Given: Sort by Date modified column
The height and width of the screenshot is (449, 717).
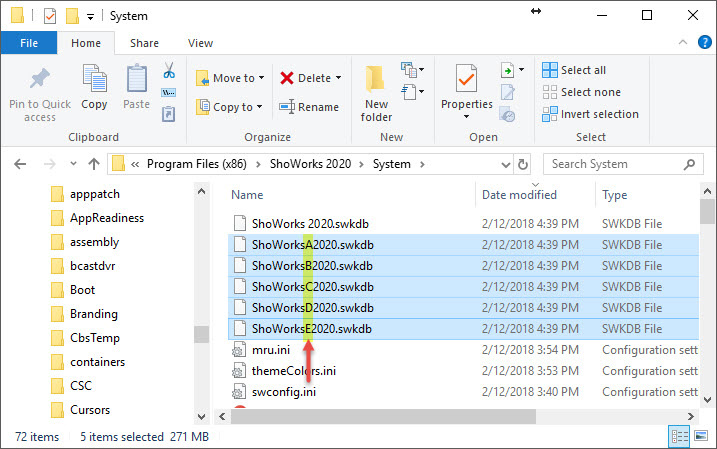Looking at the screenshot, I should point(519,195).
